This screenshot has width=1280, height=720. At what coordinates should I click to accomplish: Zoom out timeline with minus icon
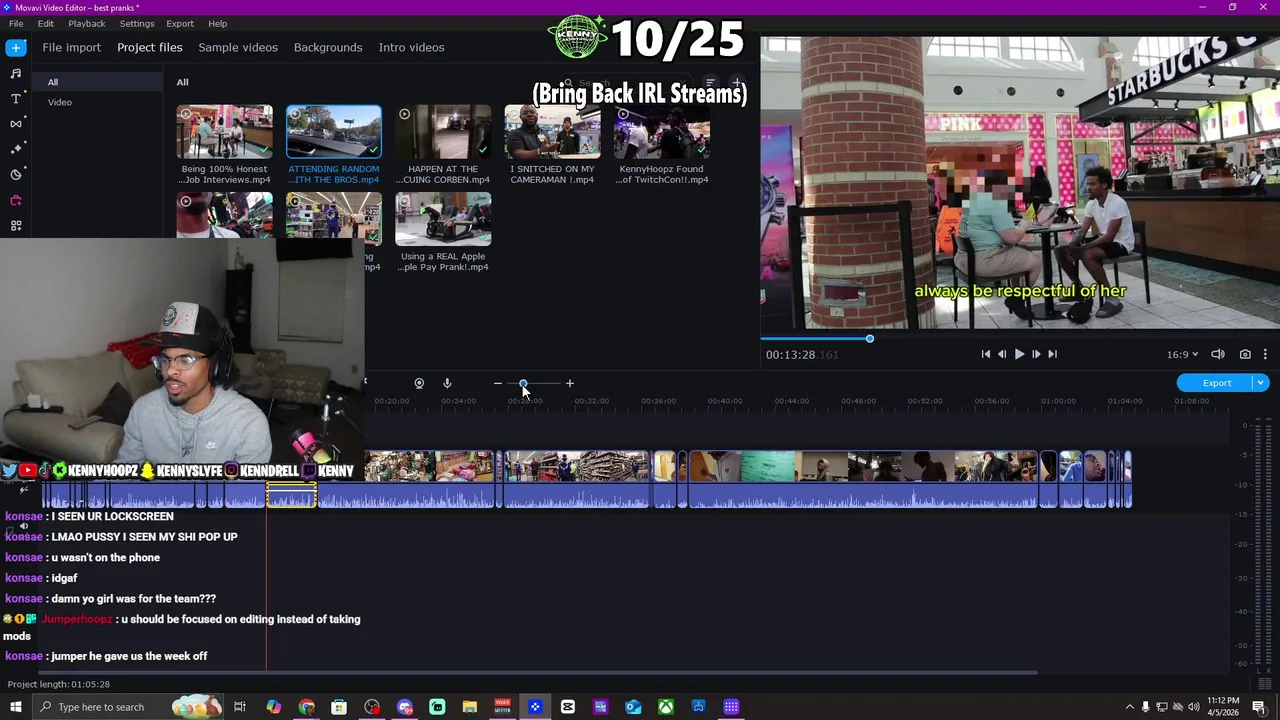pyautogui.click(x=497, y=383)
